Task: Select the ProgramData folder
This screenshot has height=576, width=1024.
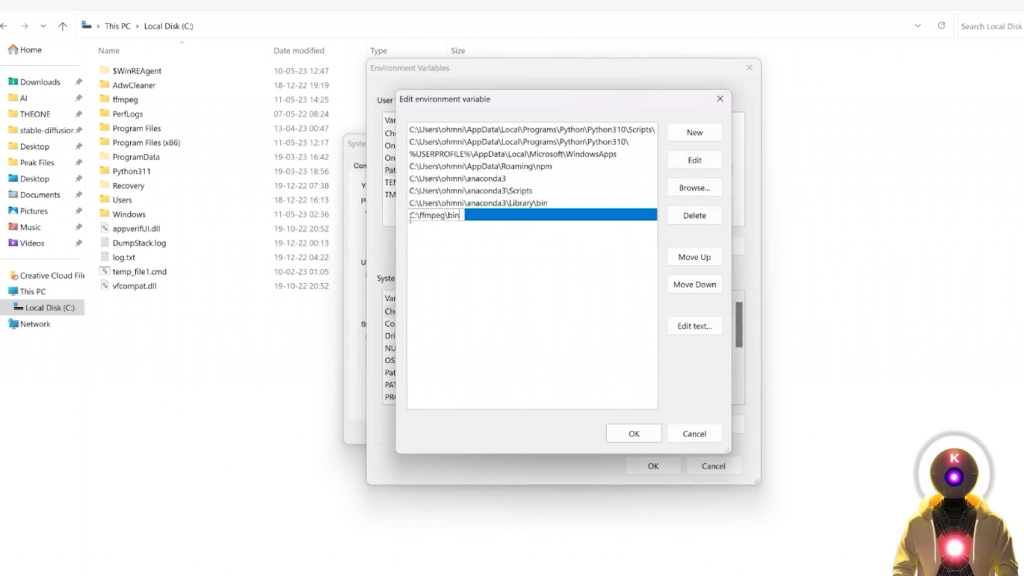Action: coord(136,157)
